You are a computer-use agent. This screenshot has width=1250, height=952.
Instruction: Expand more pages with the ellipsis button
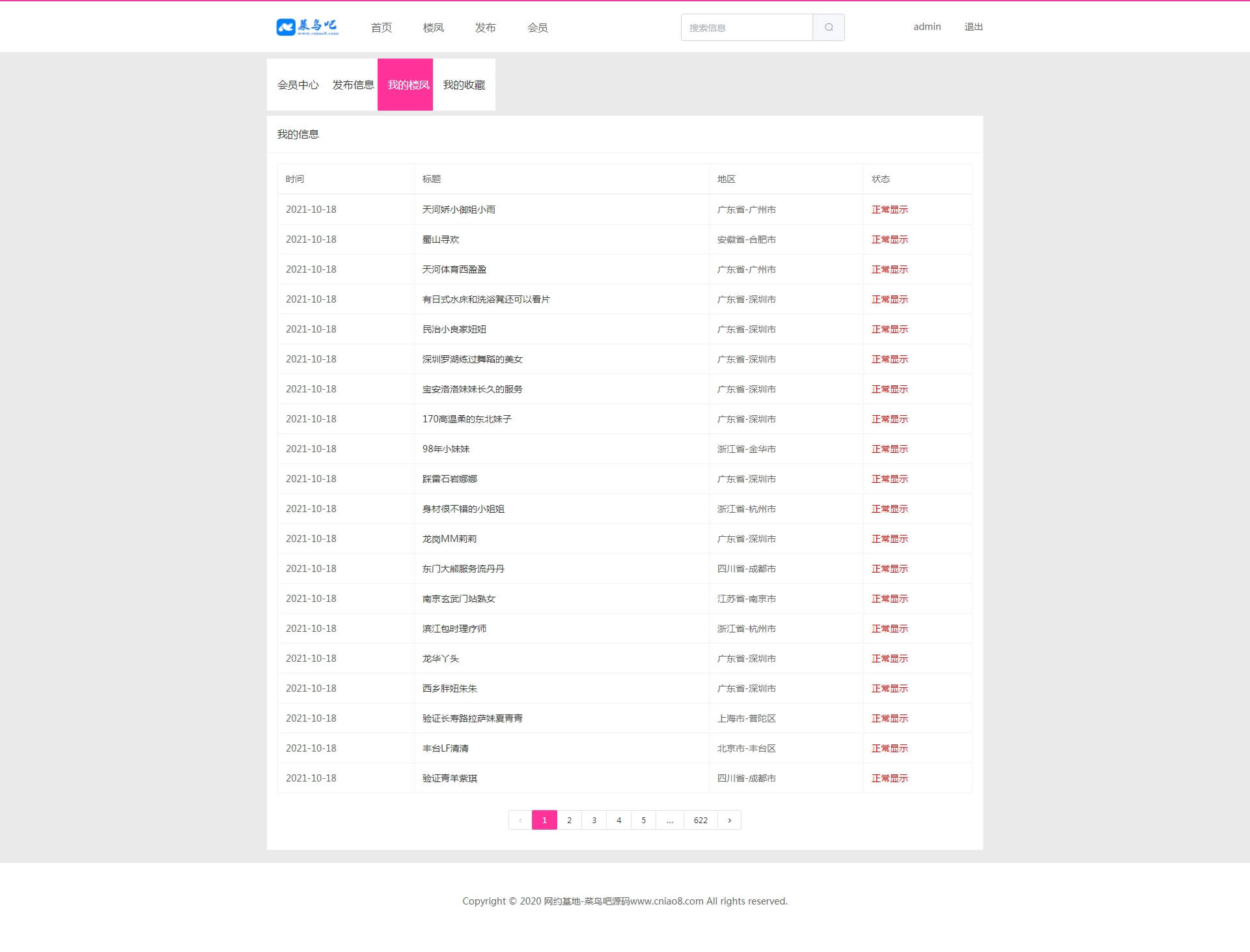tap(670, 820)
